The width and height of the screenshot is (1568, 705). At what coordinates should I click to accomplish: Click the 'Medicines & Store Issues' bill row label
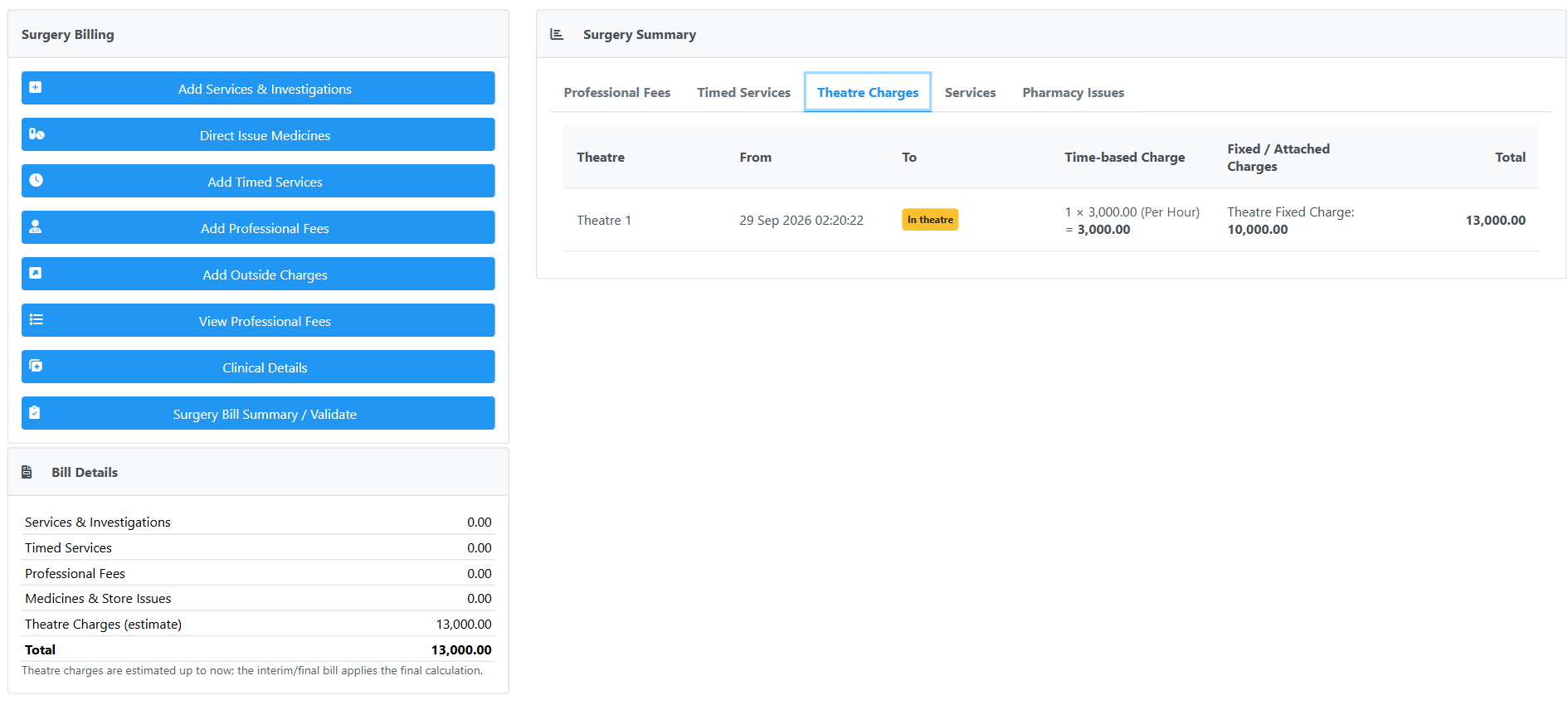98,598
